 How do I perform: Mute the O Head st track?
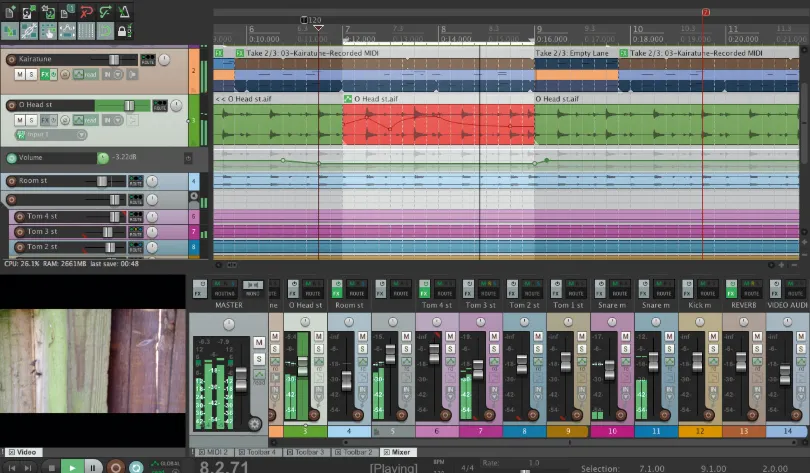point(20,120)
